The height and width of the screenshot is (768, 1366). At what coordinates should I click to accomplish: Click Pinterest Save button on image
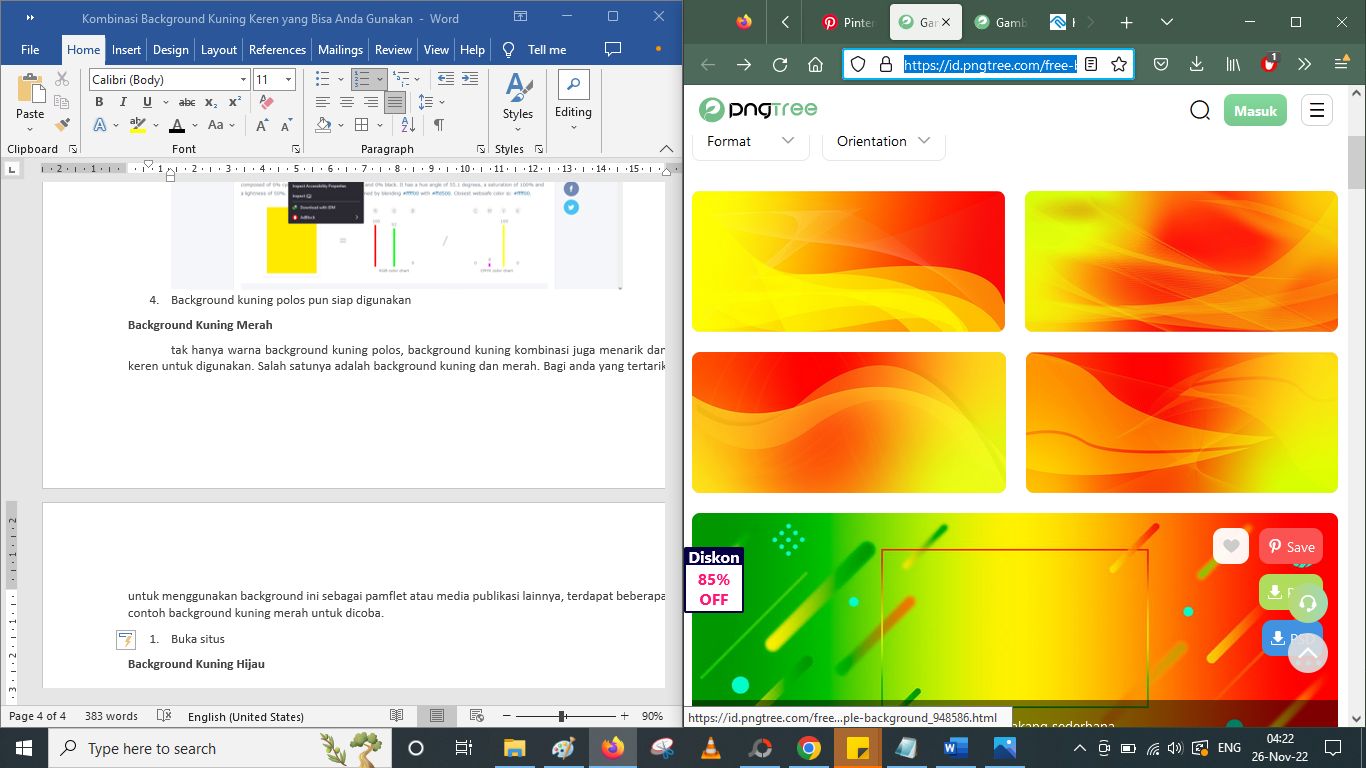1291,547
